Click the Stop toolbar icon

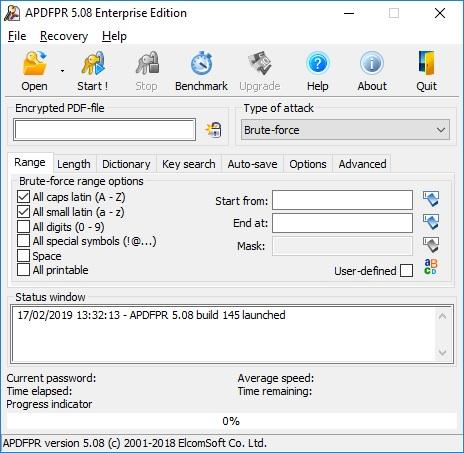(147, 71)
